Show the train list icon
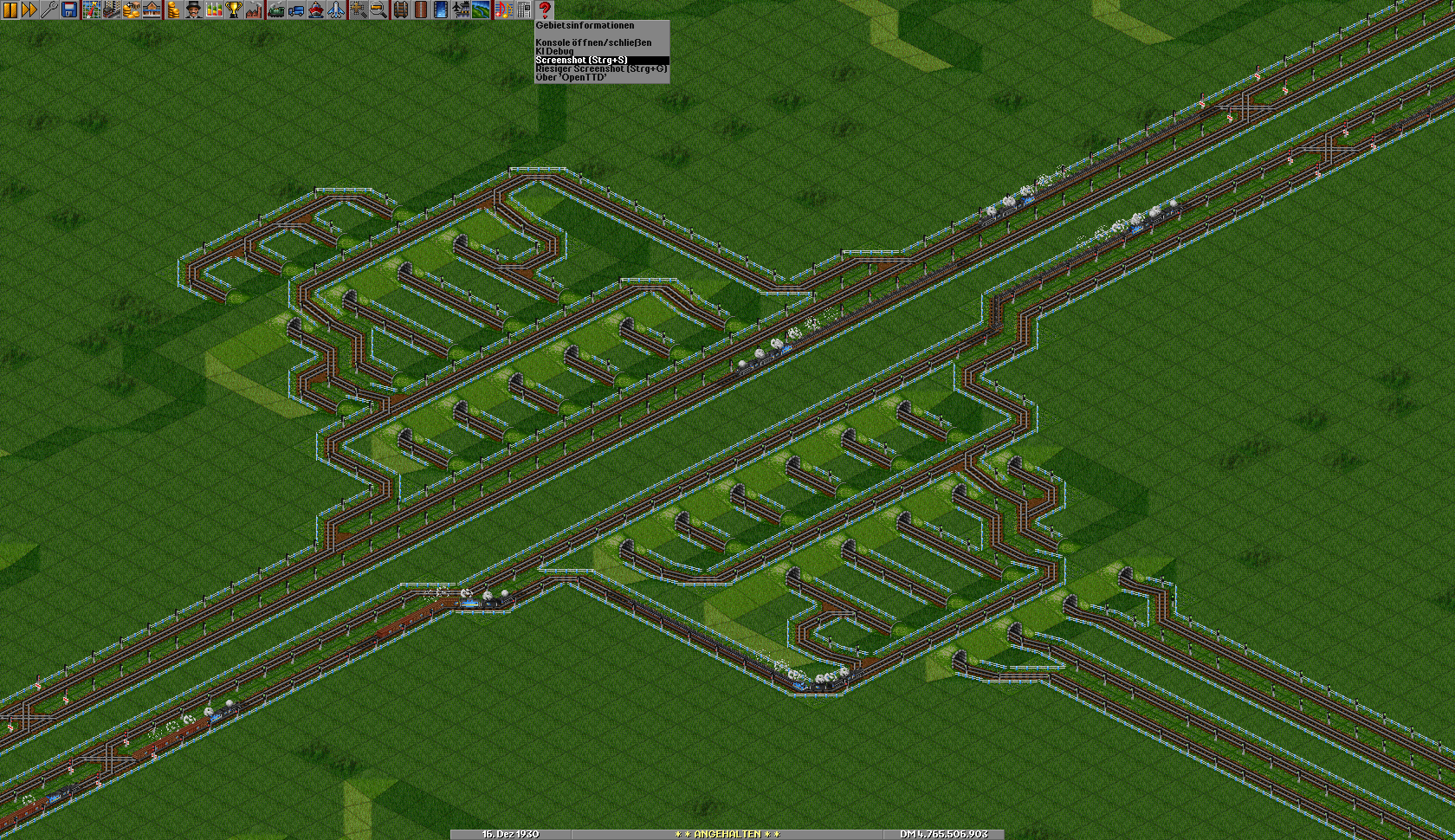Screen dimensions: 1455x840 click(275, 10)
